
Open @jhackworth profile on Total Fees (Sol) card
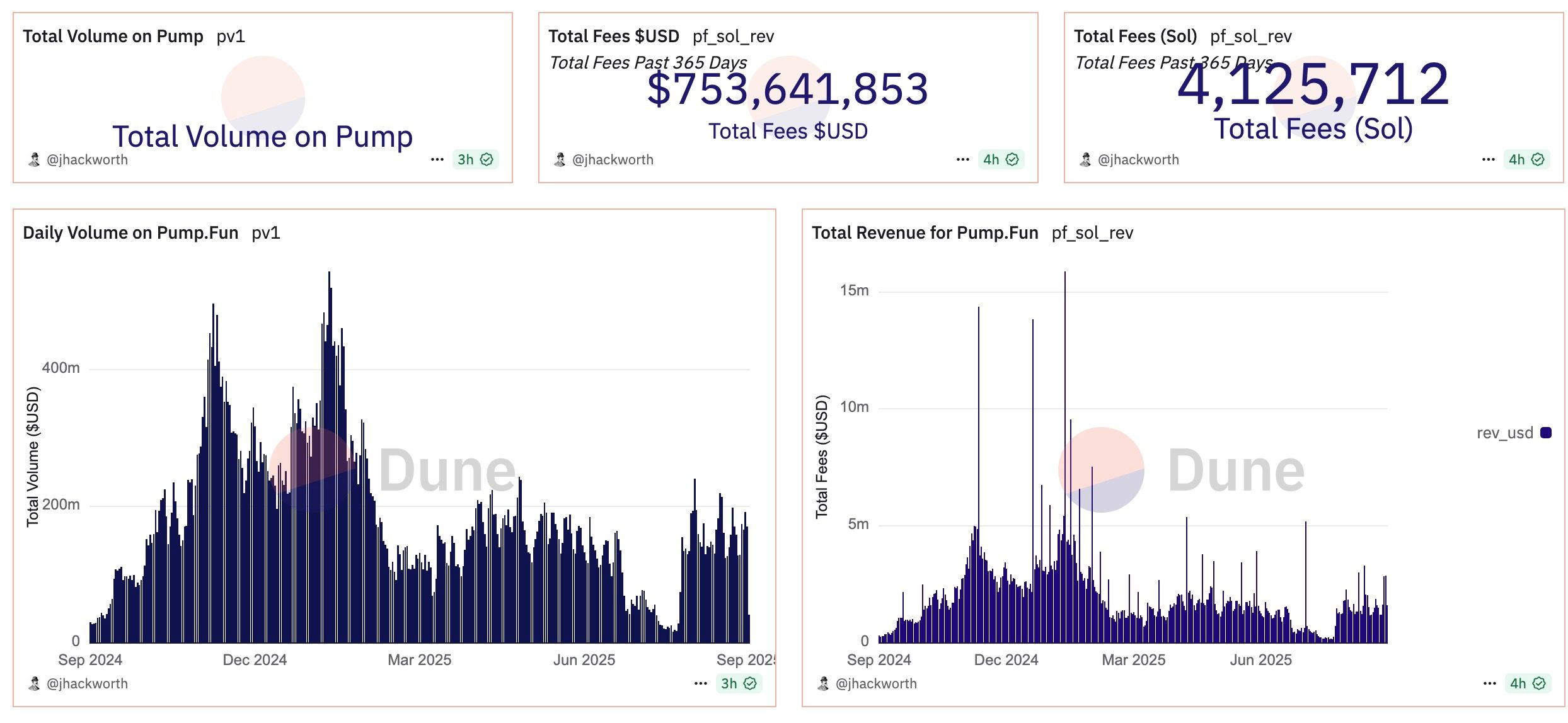tap(1138, 160)
